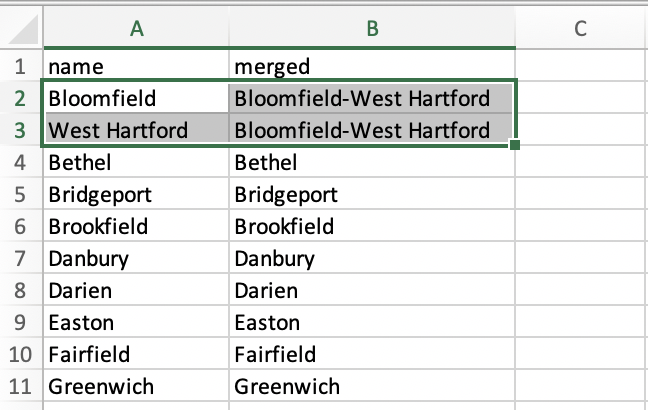Select column C header

581,28
